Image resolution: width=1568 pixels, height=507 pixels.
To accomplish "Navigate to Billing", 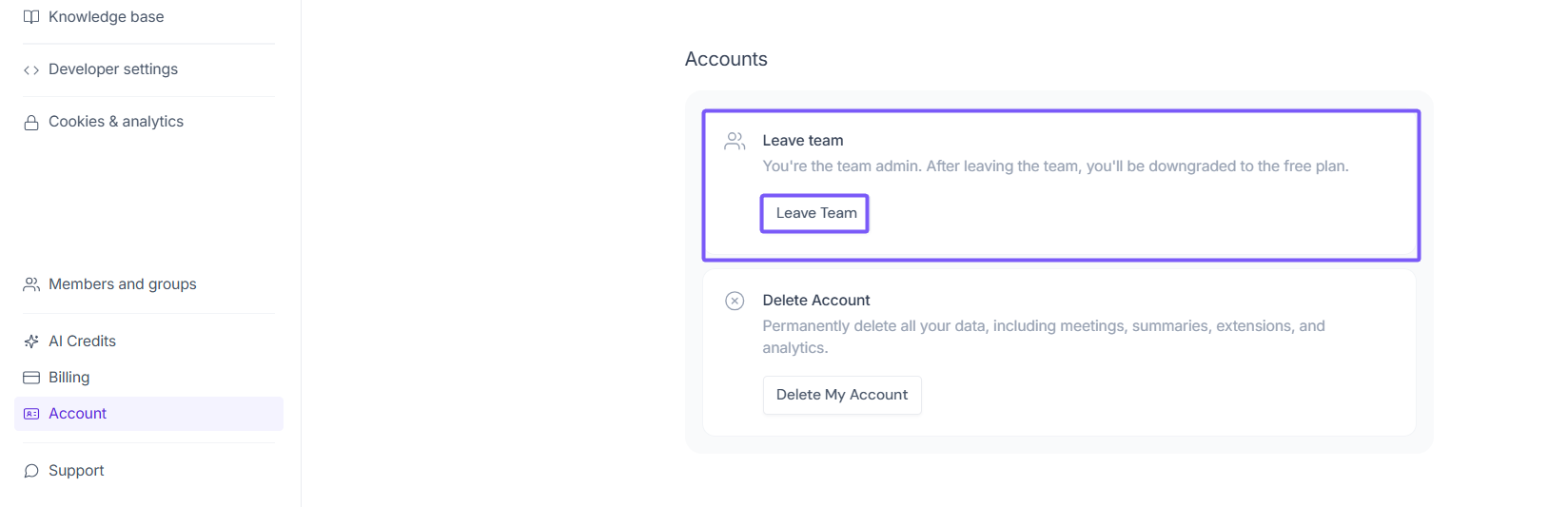I will pos(69,378).
